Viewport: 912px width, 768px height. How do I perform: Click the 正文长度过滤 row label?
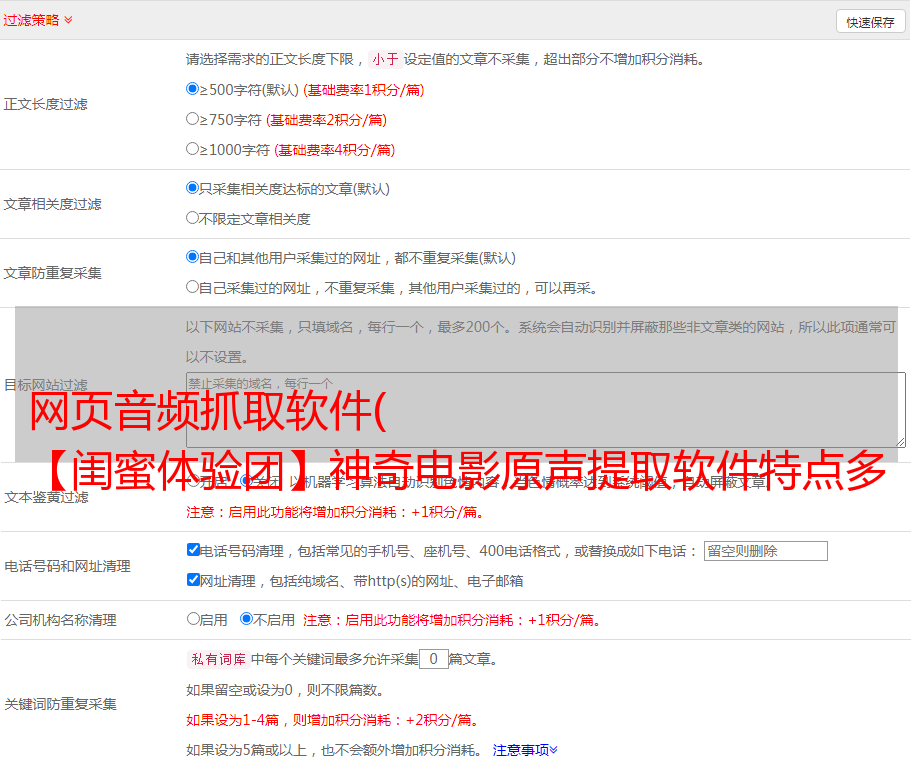click(x=45, y=104)
